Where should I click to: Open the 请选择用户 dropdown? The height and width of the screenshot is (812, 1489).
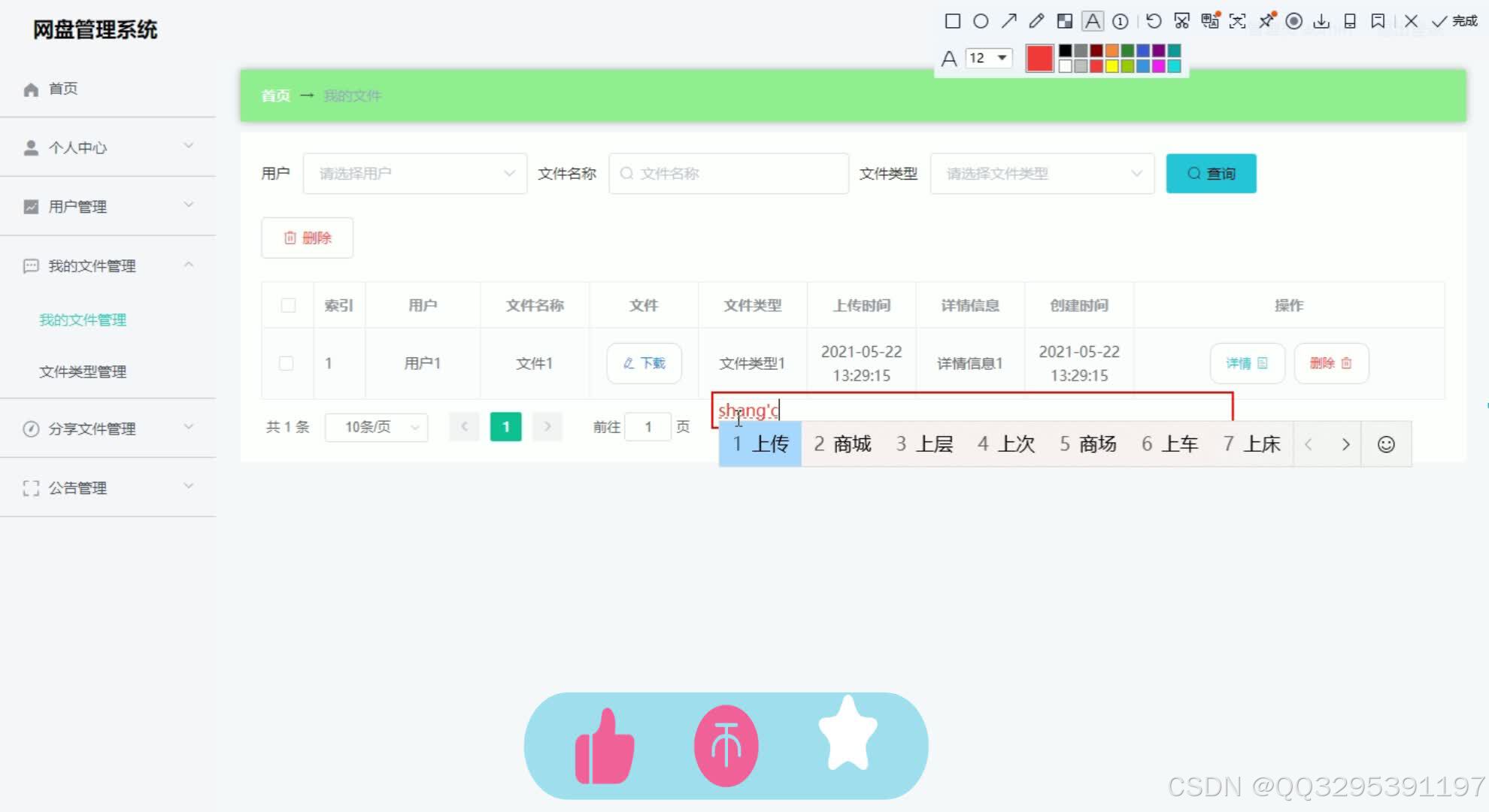pyautogui.click(x=415, y=174)
